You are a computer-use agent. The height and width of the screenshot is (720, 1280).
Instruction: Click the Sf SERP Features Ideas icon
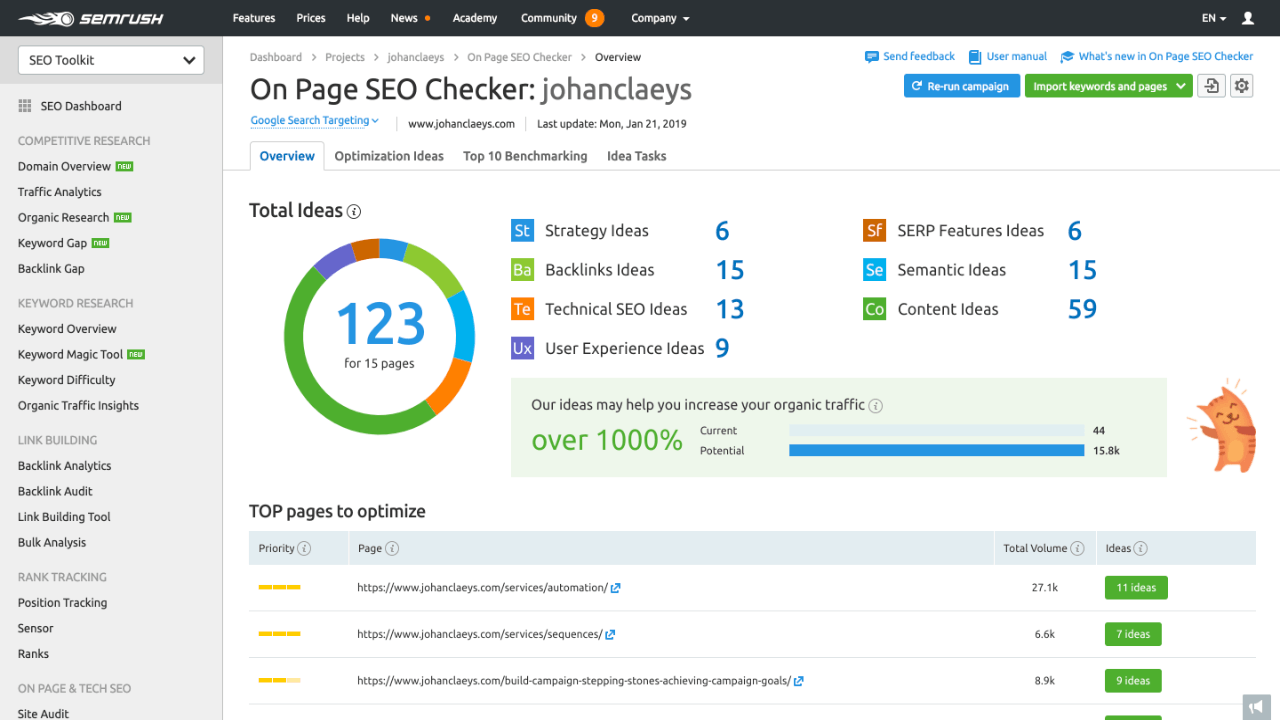[x=875, y=231]
